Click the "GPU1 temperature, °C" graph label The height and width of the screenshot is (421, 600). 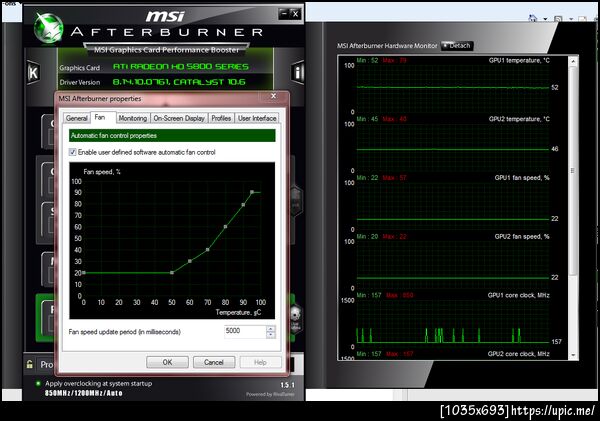[519, 60]
